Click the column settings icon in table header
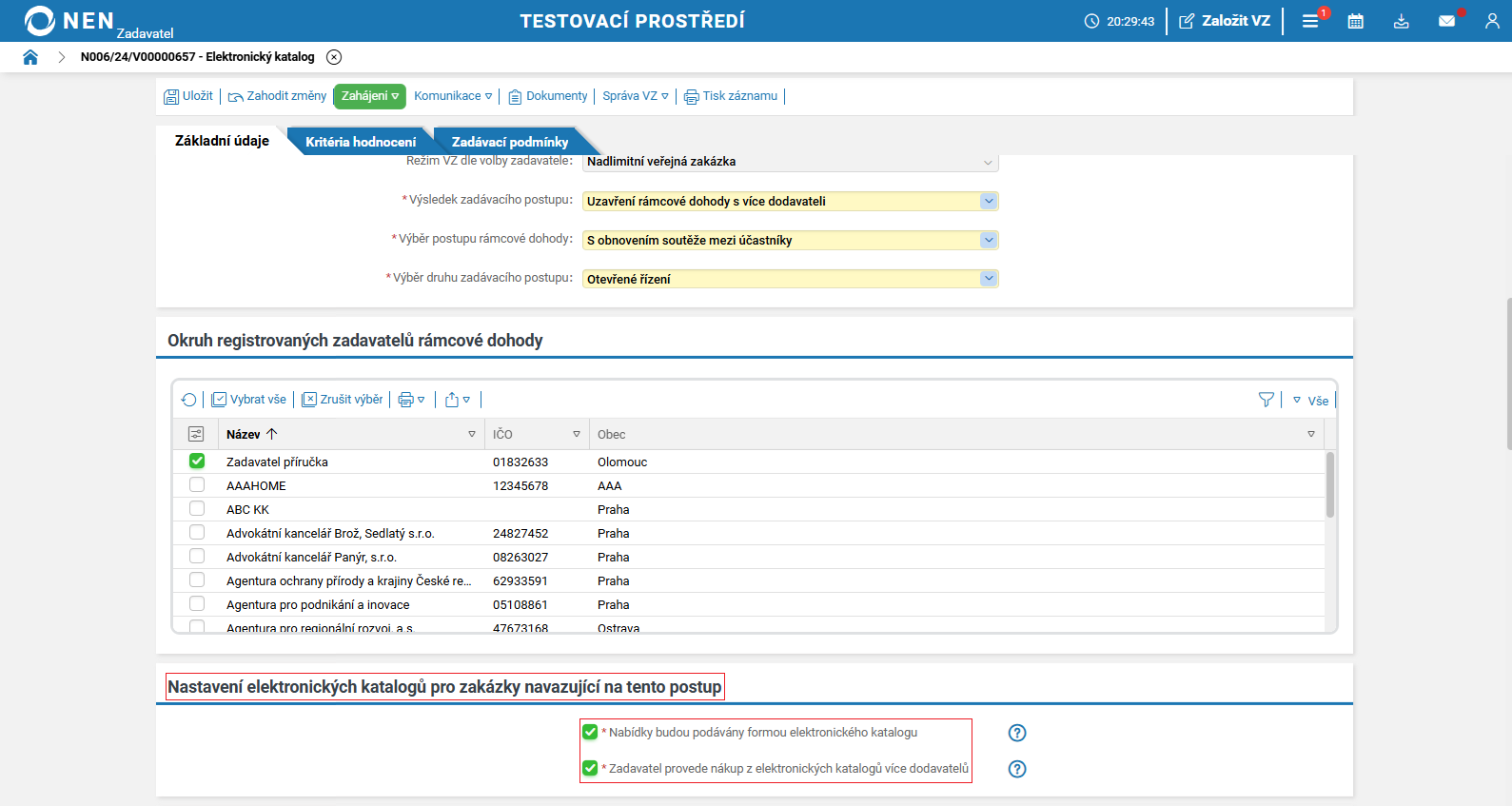The width and height of the screenshot is (1512, 806). [x=196, y=434]
